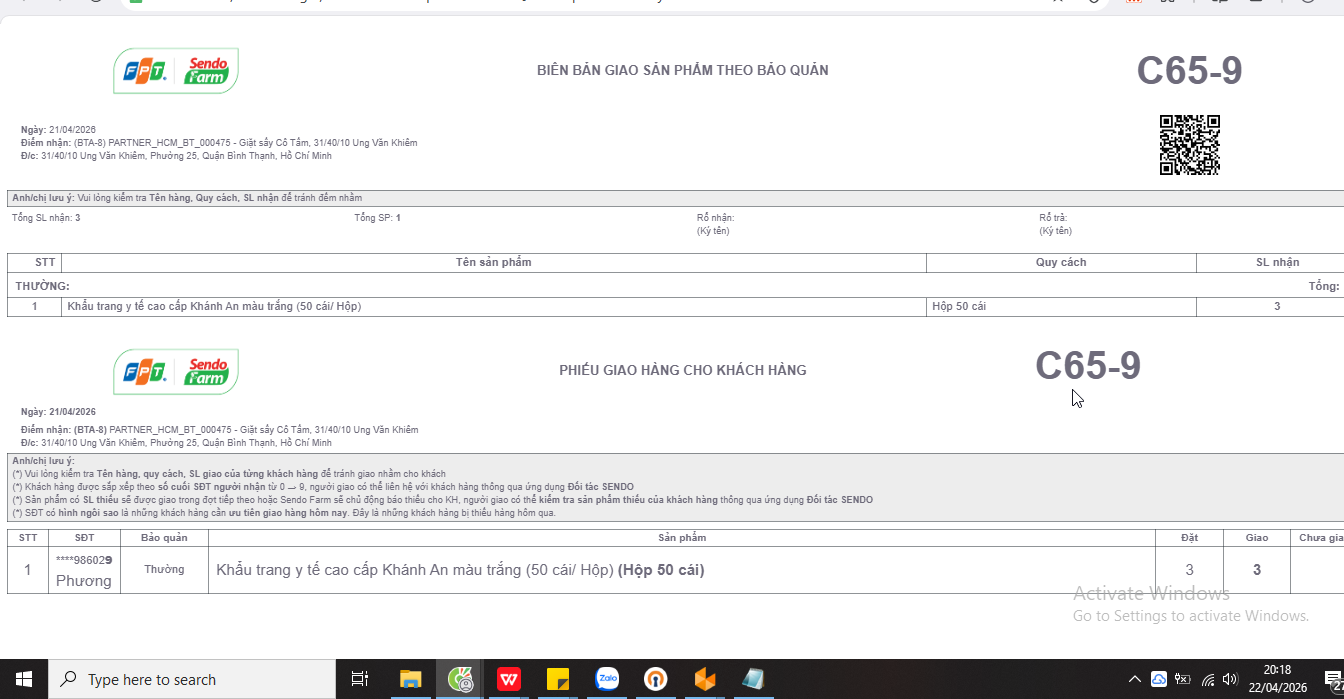Open the yellow Sticky Notes taskbar app
1344x699 pixels.
558,680
